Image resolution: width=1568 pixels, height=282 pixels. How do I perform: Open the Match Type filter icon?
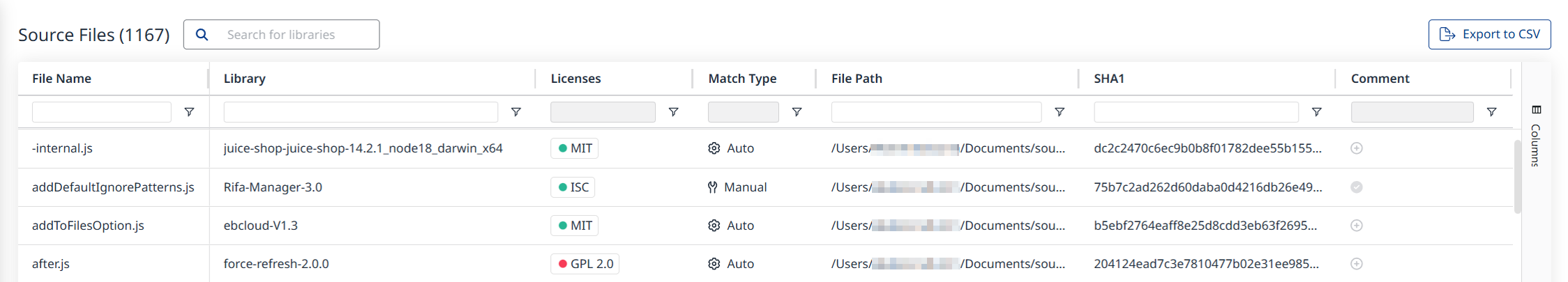pyautogui.click(x=797, y=112)
